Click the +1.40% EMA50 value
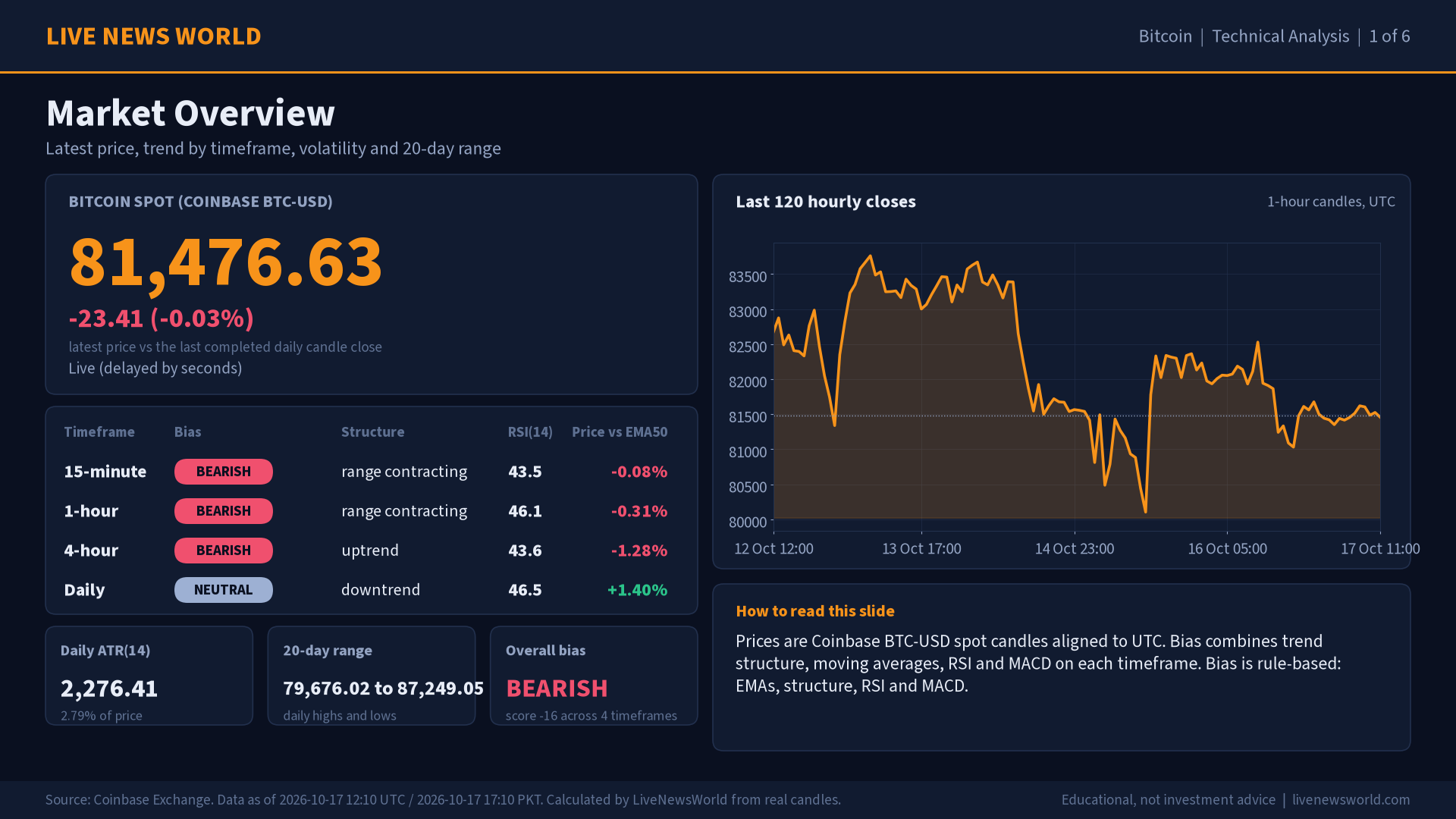This screenshot has width=1456, height=819. tap(638, 590)
